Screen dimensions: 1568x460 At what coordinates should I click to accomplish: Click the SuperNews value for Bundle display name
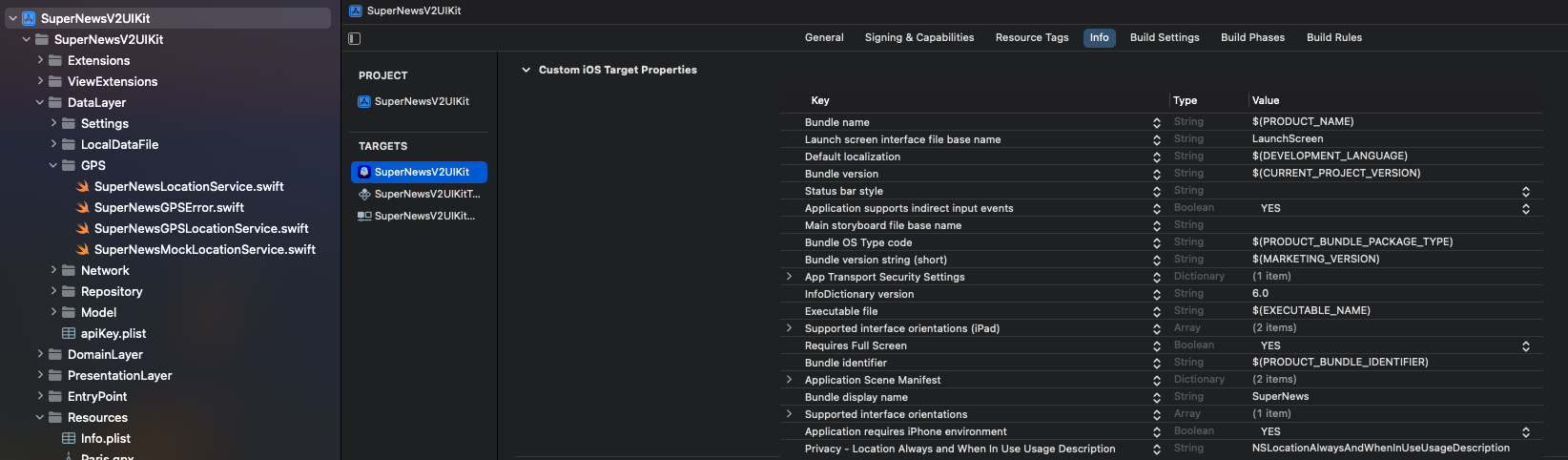1280,397
